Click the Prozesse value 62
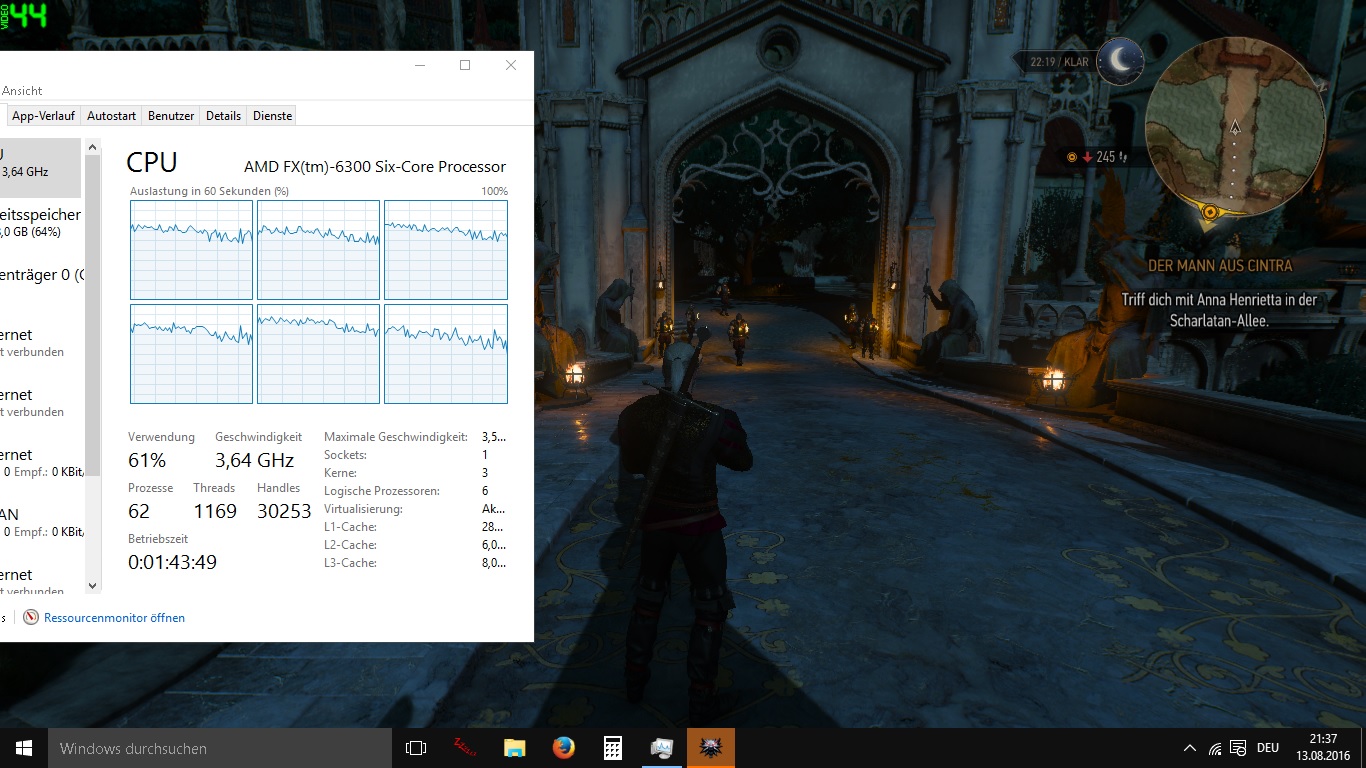The image size is (1366, 768). (139, 511)
